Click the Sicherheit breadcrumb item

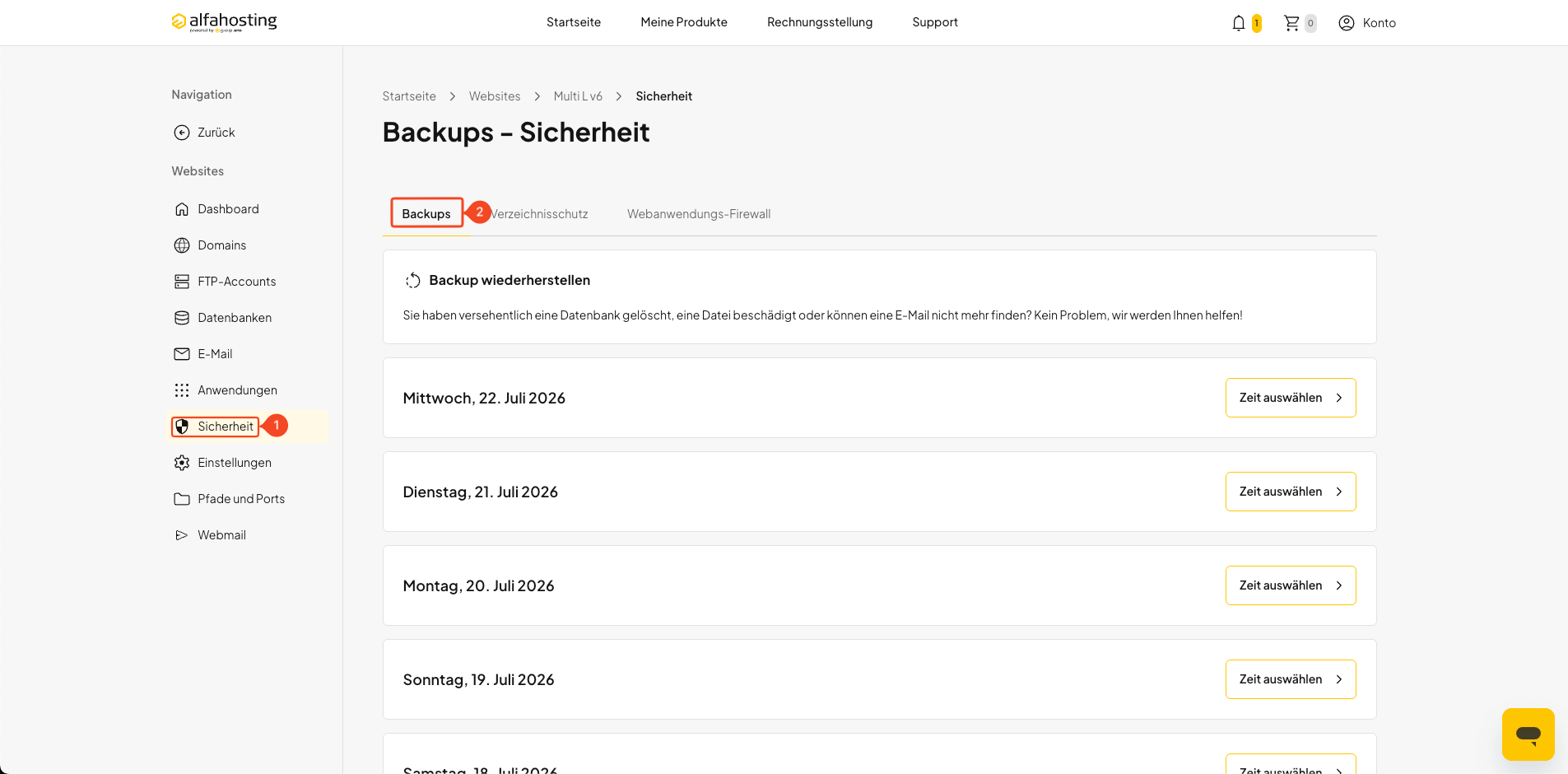coord(663,96)
